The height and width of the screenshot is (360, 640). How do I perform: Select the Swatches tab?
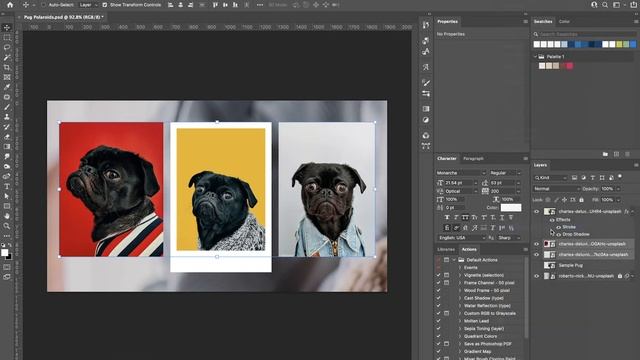543,21
